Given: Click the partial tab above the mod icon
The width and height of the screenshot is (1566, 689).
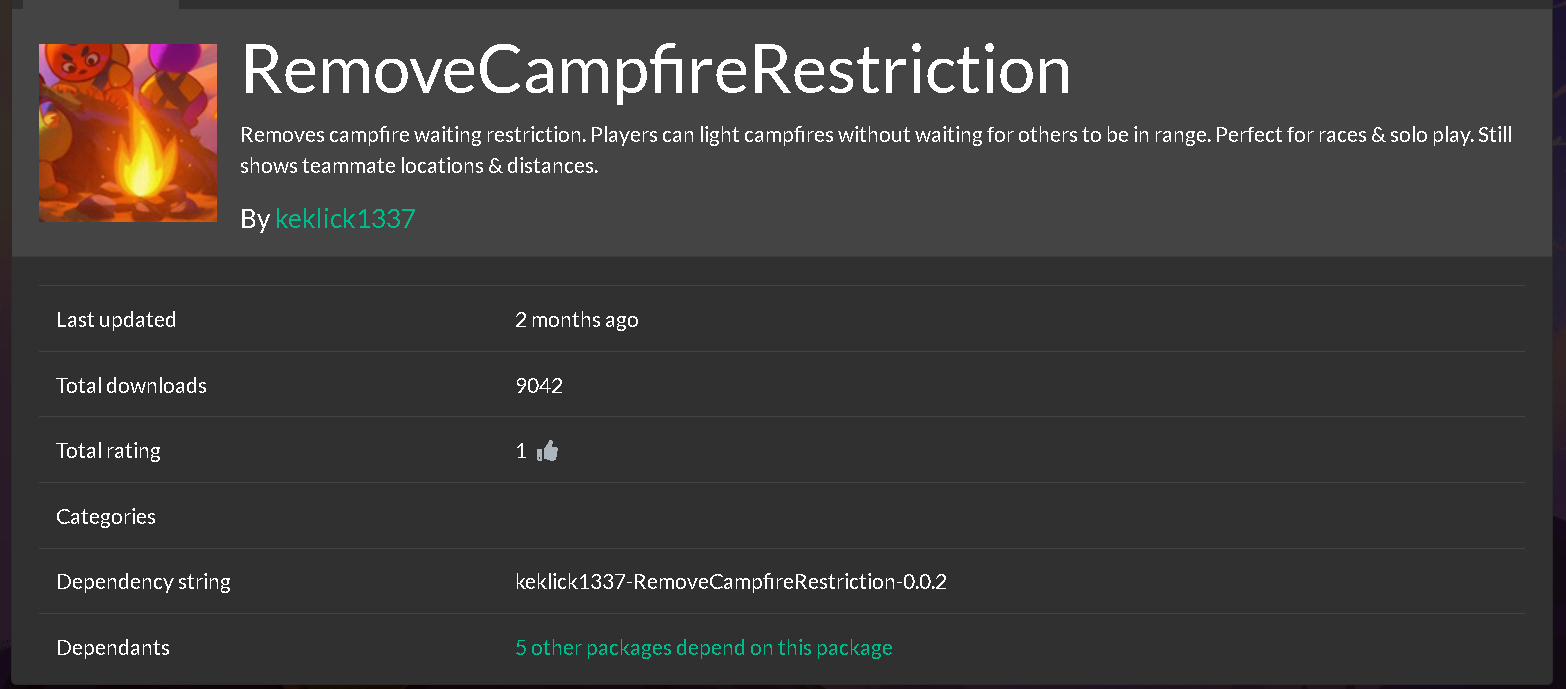Looking at the screenshot, I should pyautogui.click(x=101, y=4).
